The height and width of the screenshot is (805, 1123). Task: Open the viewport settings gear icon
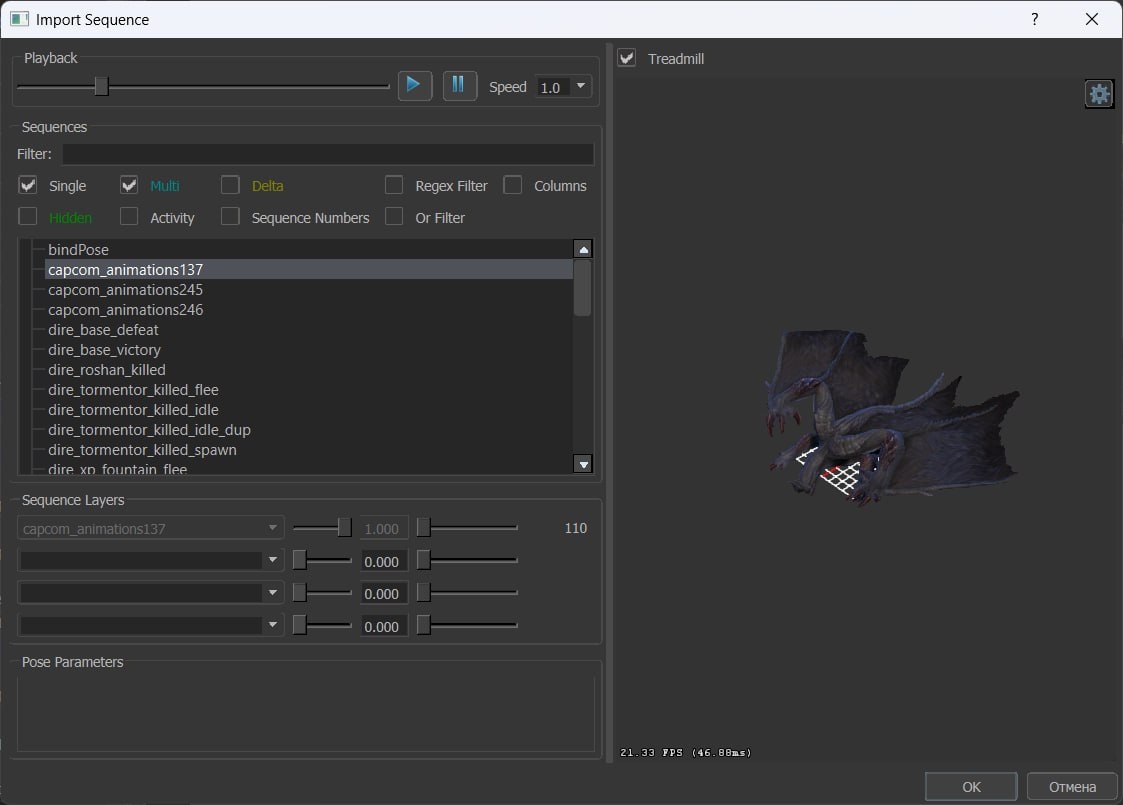click(x=1099, y=94)
